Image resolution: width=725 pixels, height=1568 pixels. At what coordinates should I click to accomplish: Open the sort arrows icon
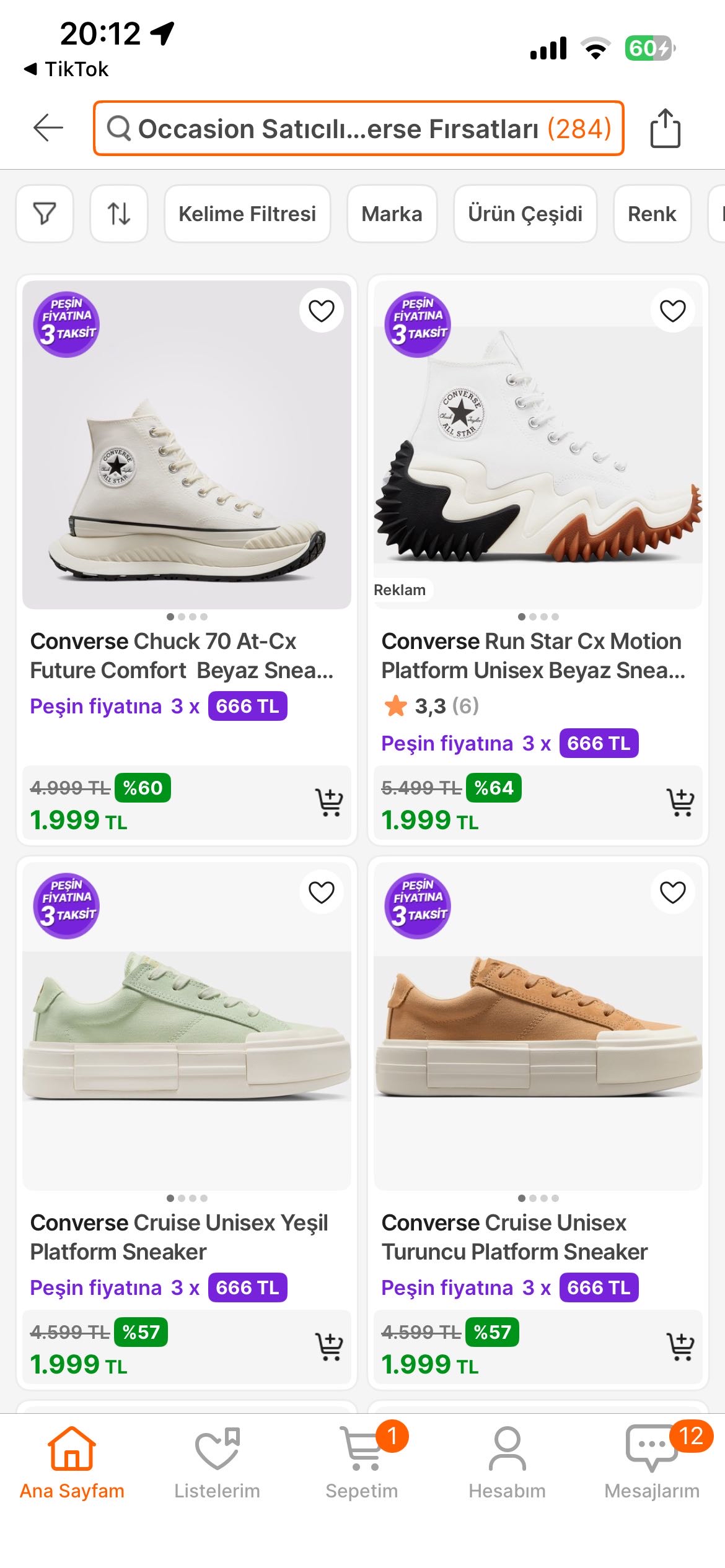(118, 214)
